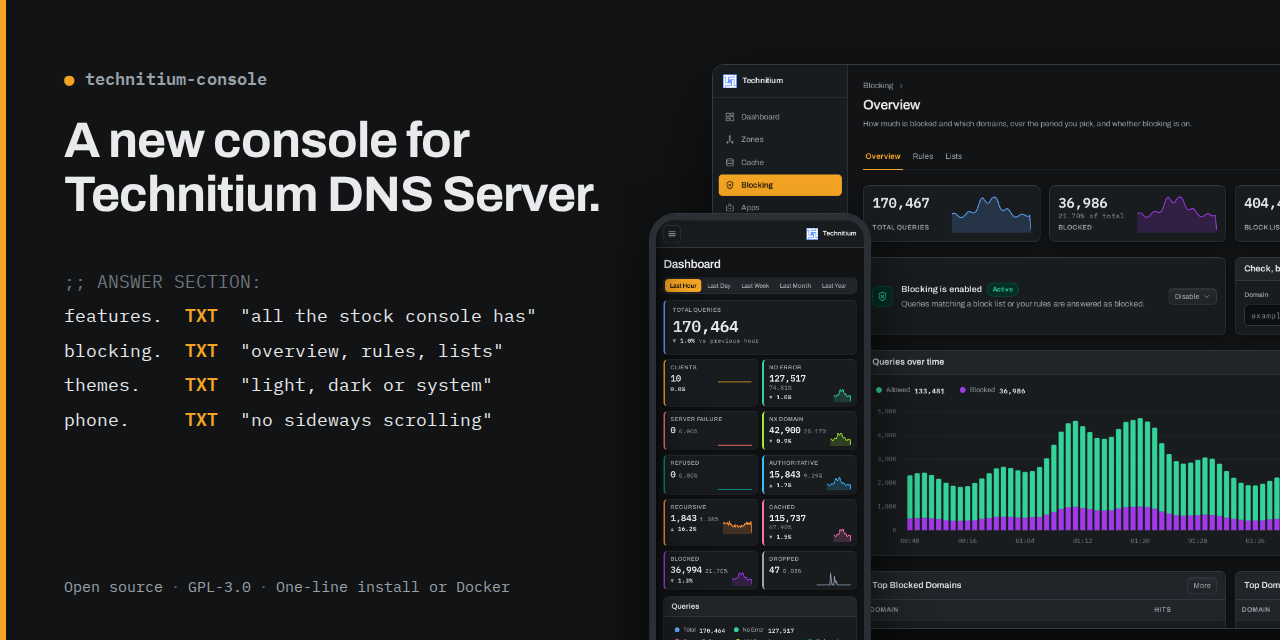Click the More button on Top Blocked Domains

tap(1202, 586)
